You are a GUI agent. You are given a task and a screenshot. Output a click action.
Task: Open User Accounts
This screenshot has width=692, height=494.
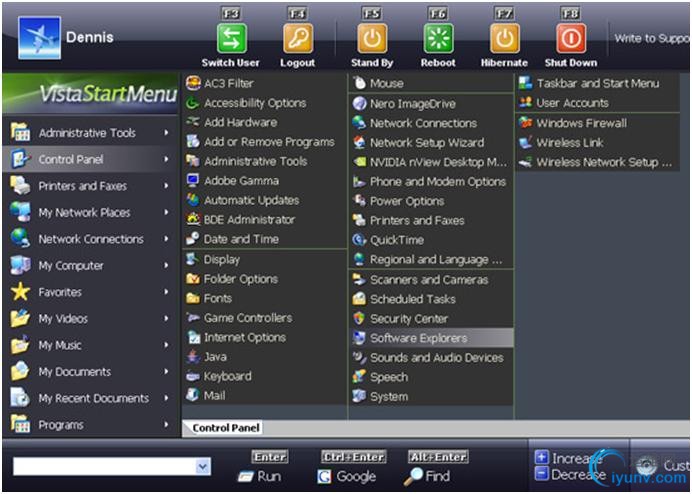[598, 103]
